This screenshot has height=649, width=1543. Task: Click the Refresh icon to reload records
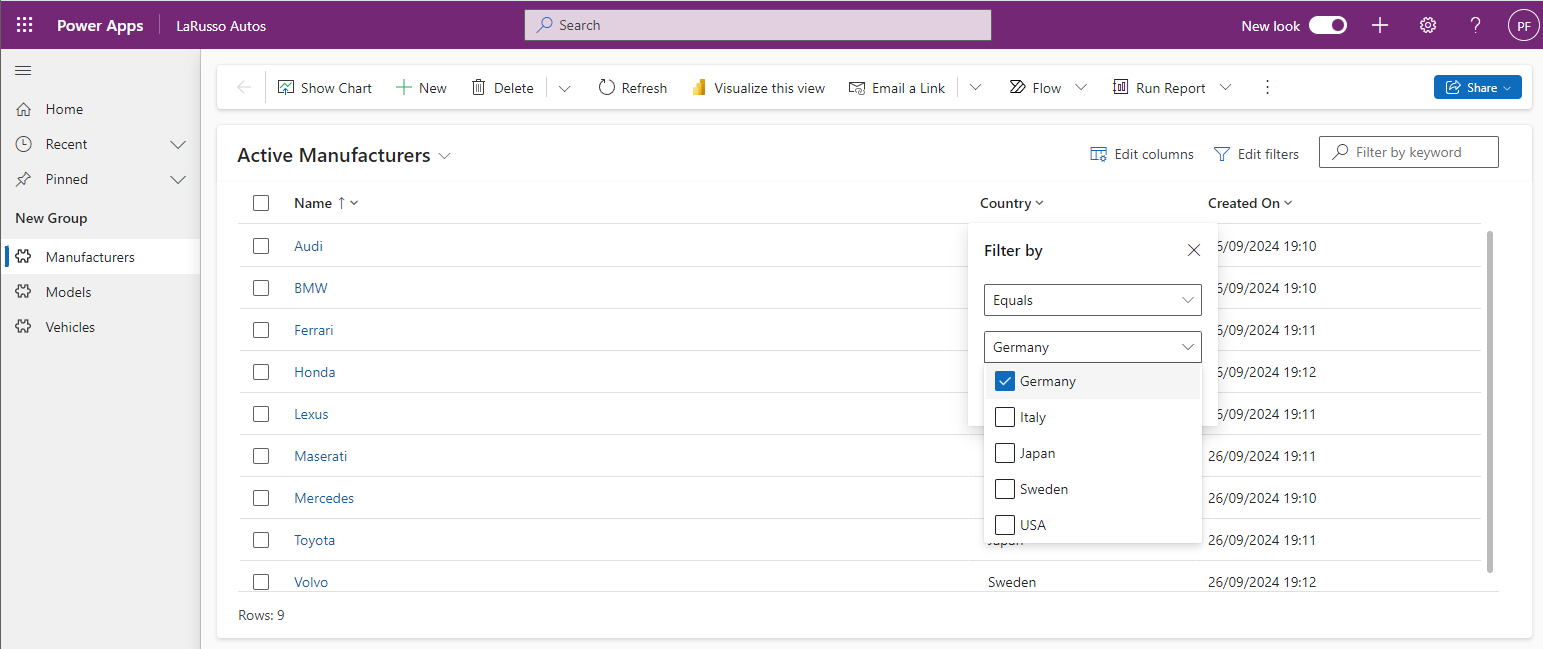click(608, 87)
